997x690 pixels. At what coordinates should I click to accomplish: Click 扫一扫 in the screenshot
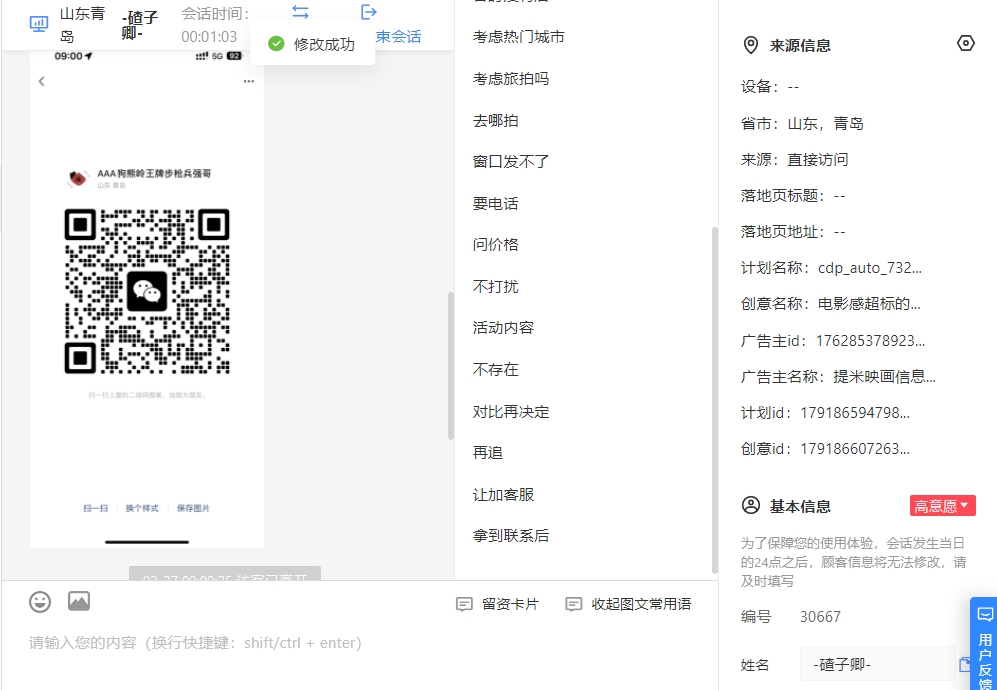(95, 508)
